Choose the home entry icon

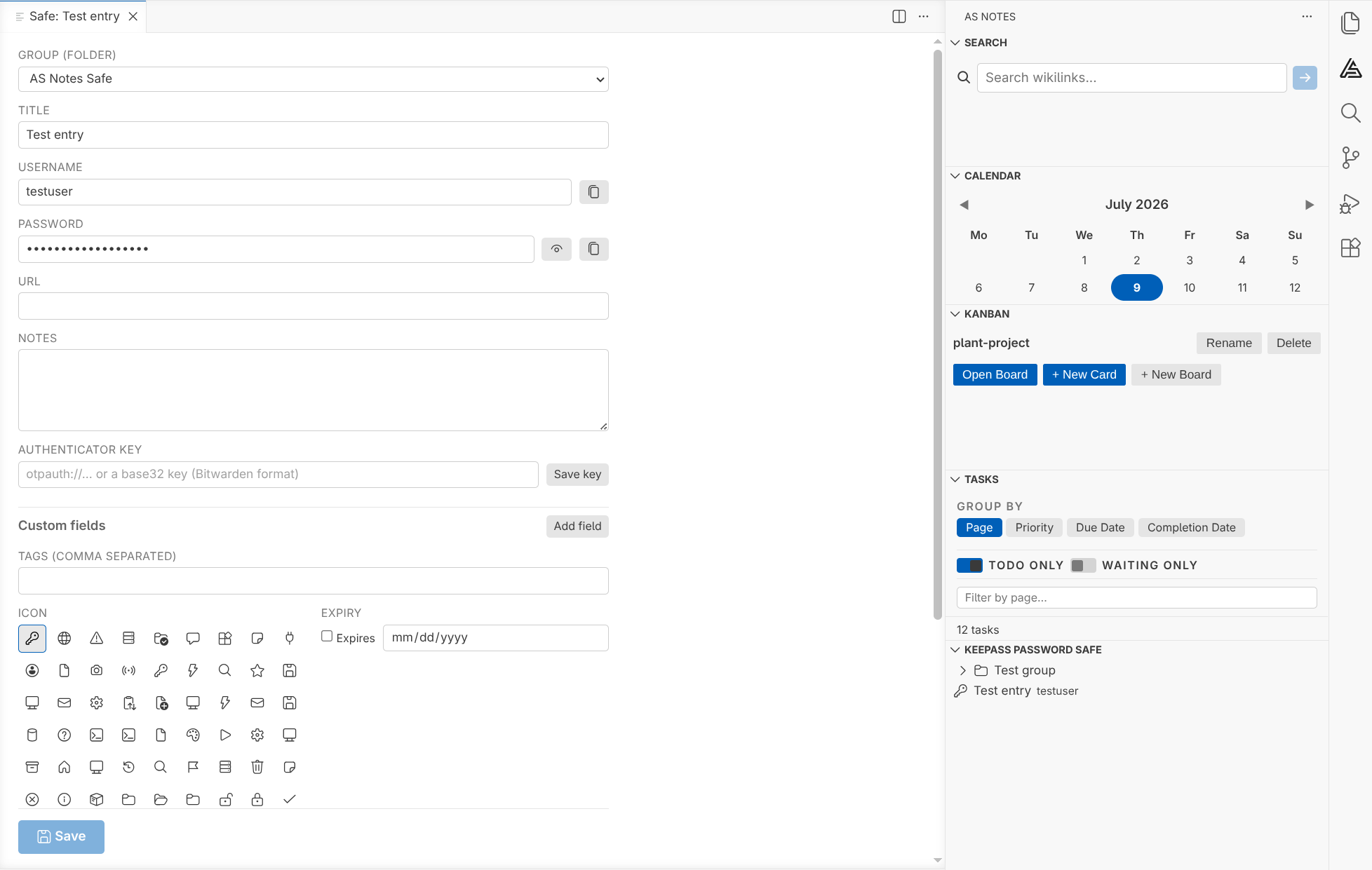pos(65,767)
